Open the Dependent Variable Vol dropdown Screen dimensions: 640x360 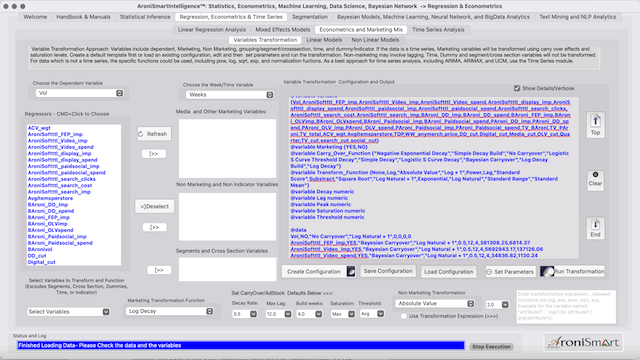[x=80, y=93]
